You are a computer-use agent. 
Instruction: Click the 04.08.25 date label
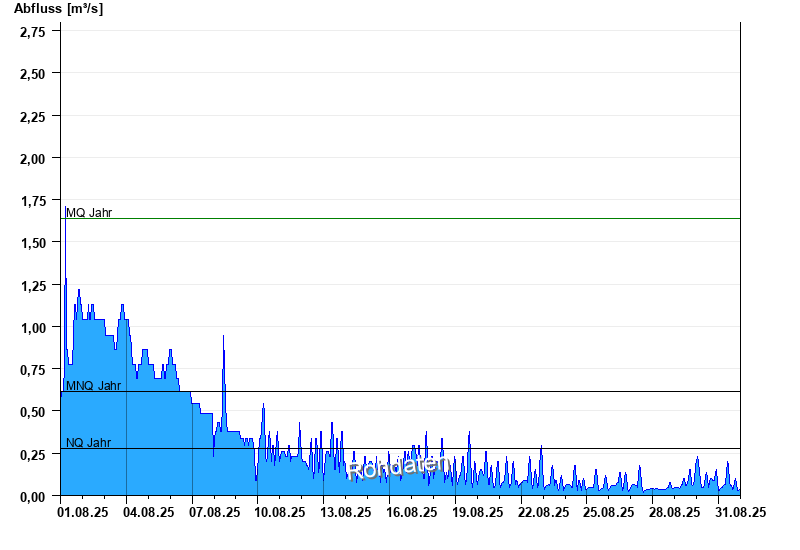click(149, 512)
